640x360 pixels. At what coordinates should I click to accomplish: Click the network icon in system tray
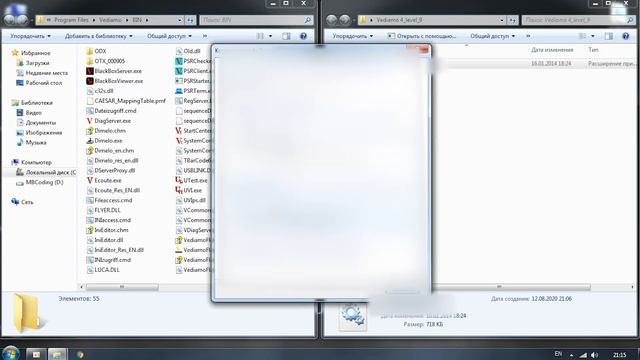pyautogui.click(x=583, y=355)
